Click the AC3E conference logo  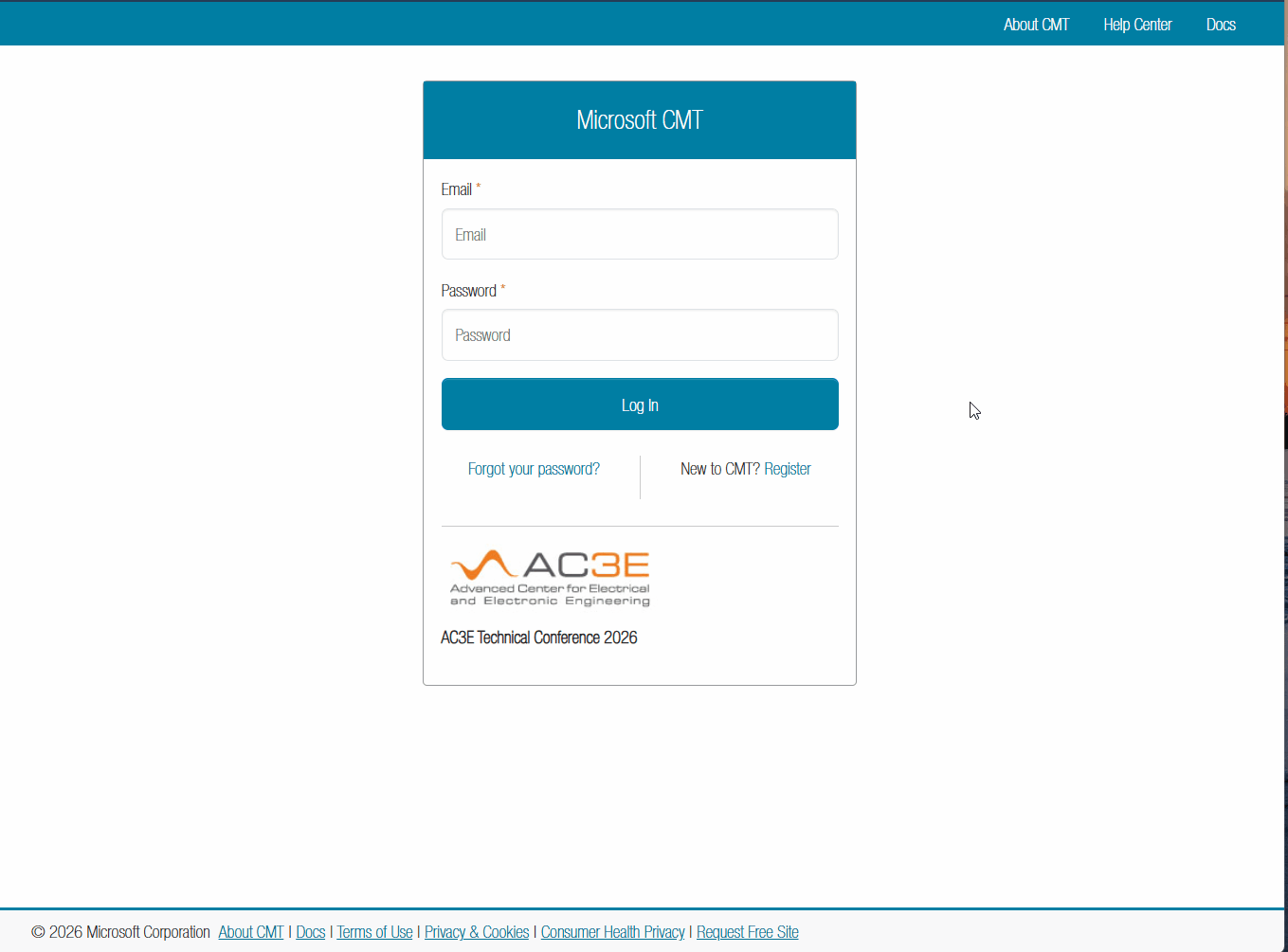550,578
